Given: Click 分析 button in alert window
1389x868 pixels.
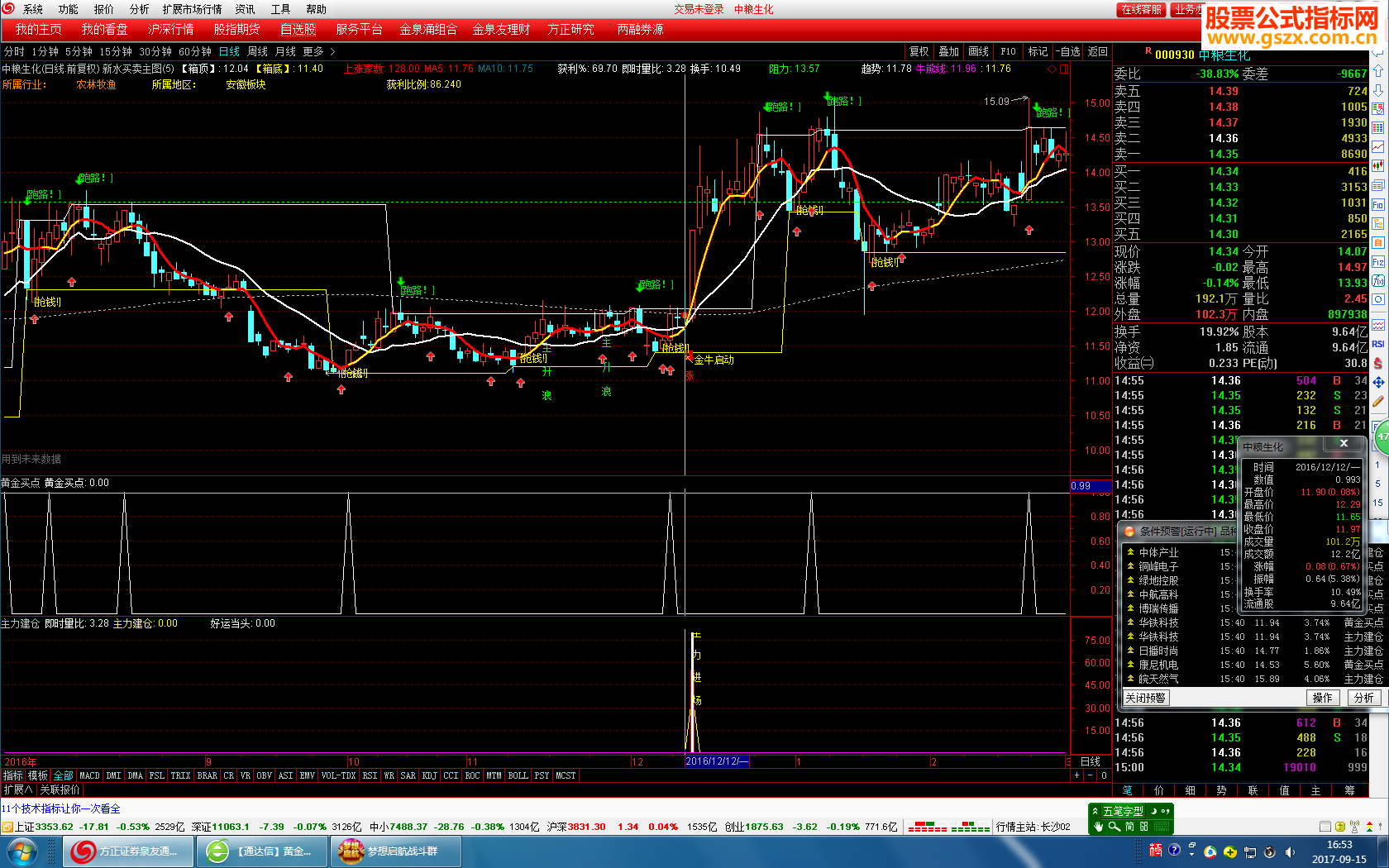Looking at the screenshot, I should click(x=1364, y=698).
